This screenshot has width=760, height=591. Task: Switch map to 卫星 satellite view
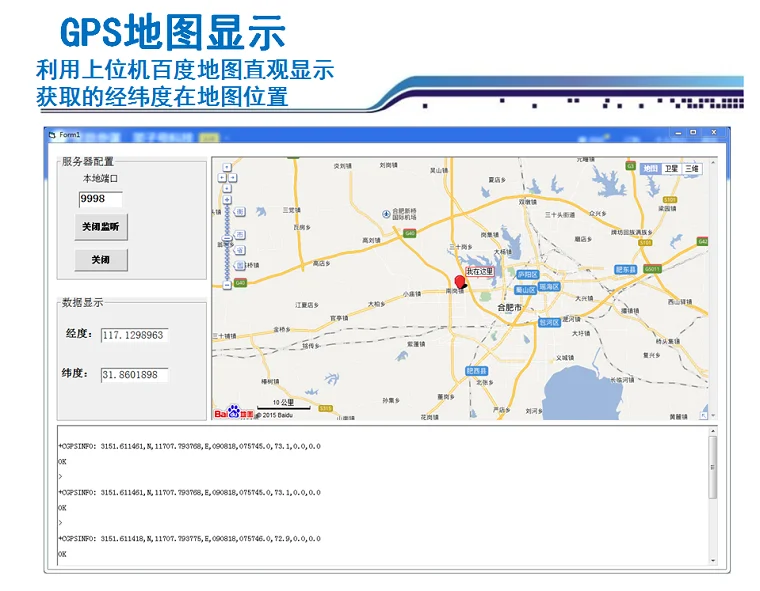point(671,168)
